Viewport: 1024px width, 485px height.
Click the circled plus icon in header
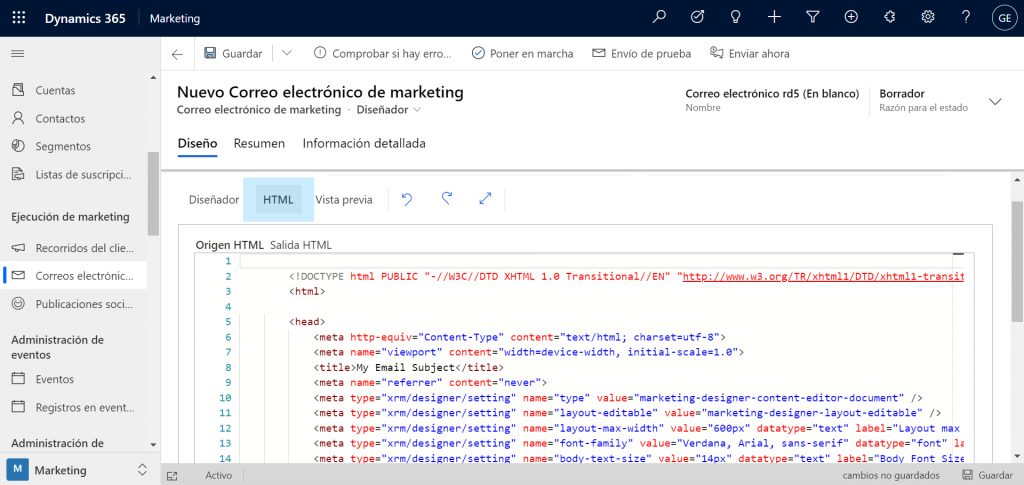coord(851,18)
